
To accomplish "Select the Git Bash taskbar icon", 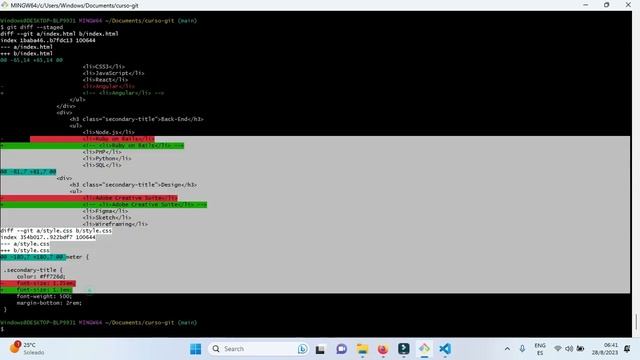I will [424, 349].
